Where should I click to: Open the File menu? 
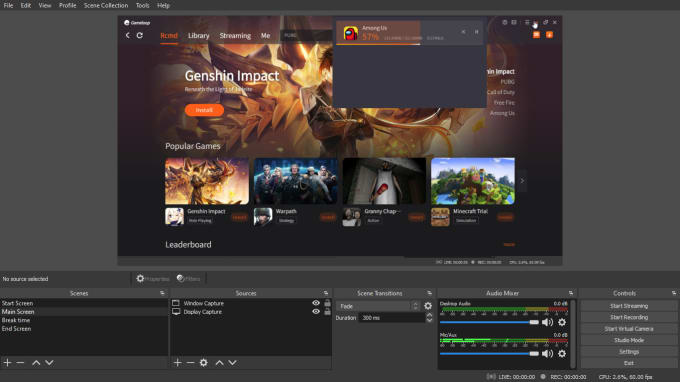point(8,5)
